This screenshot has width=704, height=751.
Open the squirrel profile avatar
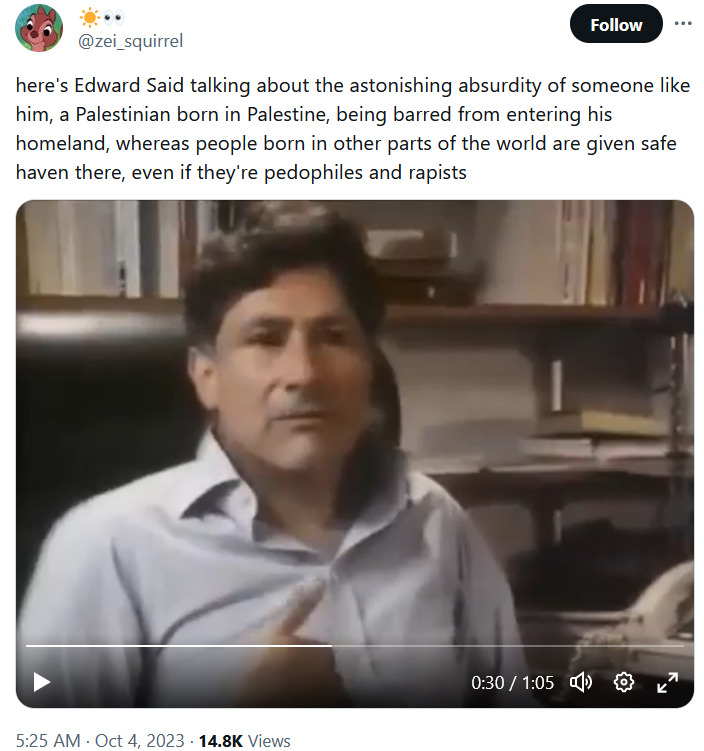[39, 28]
